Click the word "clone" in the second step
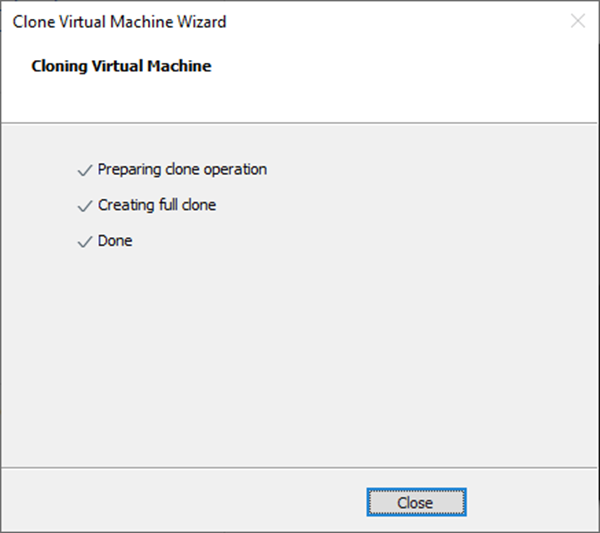The image size is (600, 533). pos(200,206)
